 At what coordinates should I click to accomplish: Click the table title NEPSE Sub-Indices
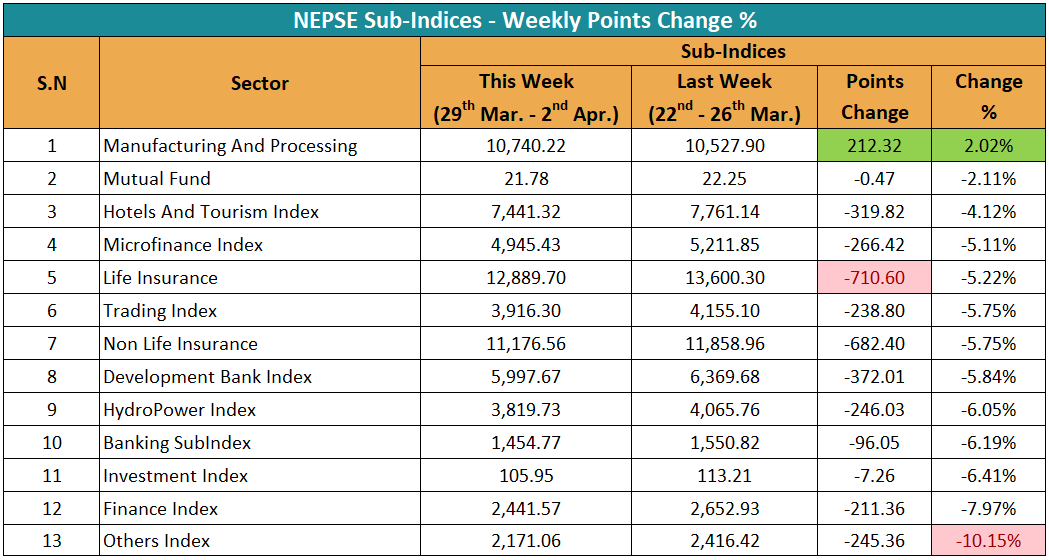(x=525, y=20)
